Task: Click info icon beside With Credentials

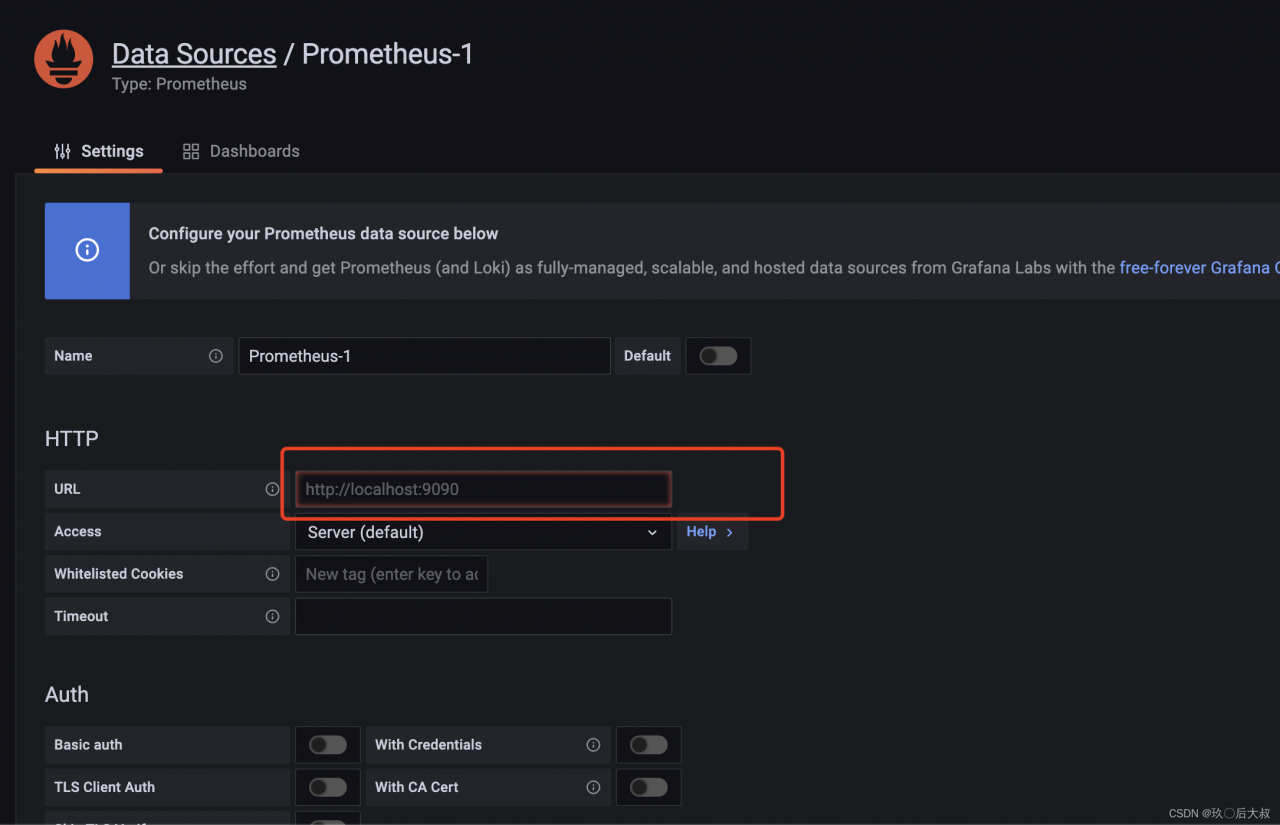Action: 593,745
